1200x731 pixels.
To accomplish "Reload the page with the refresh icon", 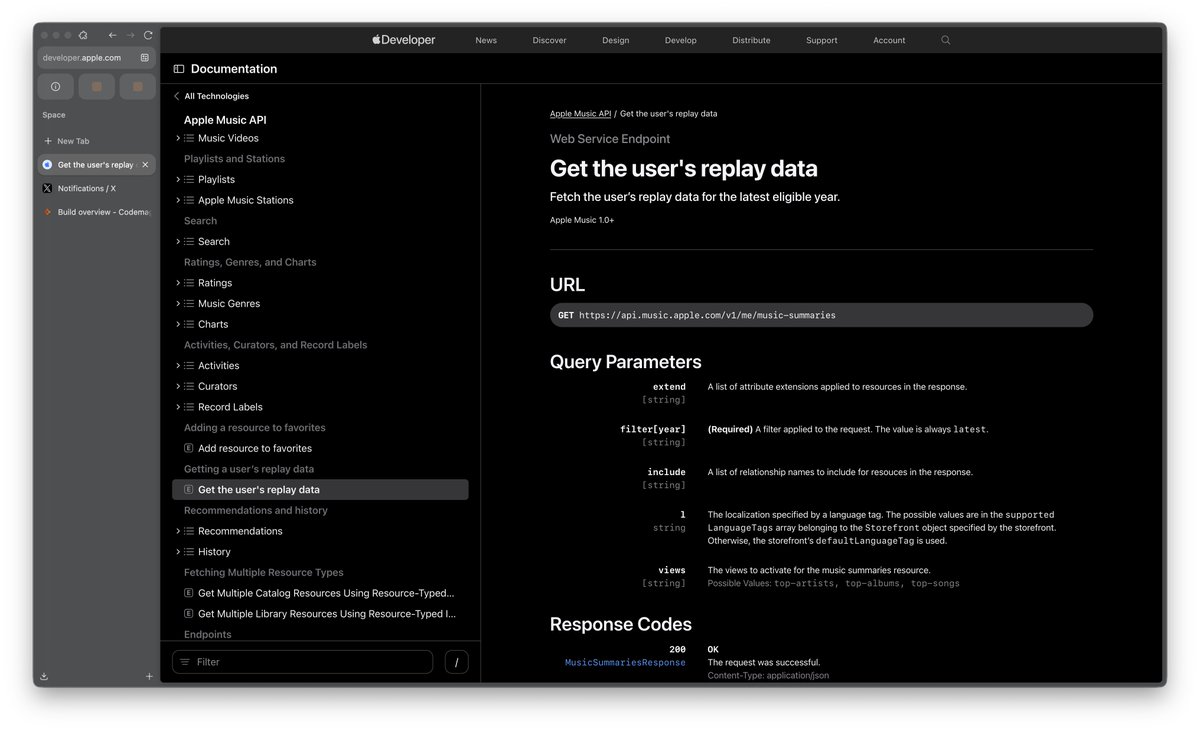I will (x=148, y=35).
